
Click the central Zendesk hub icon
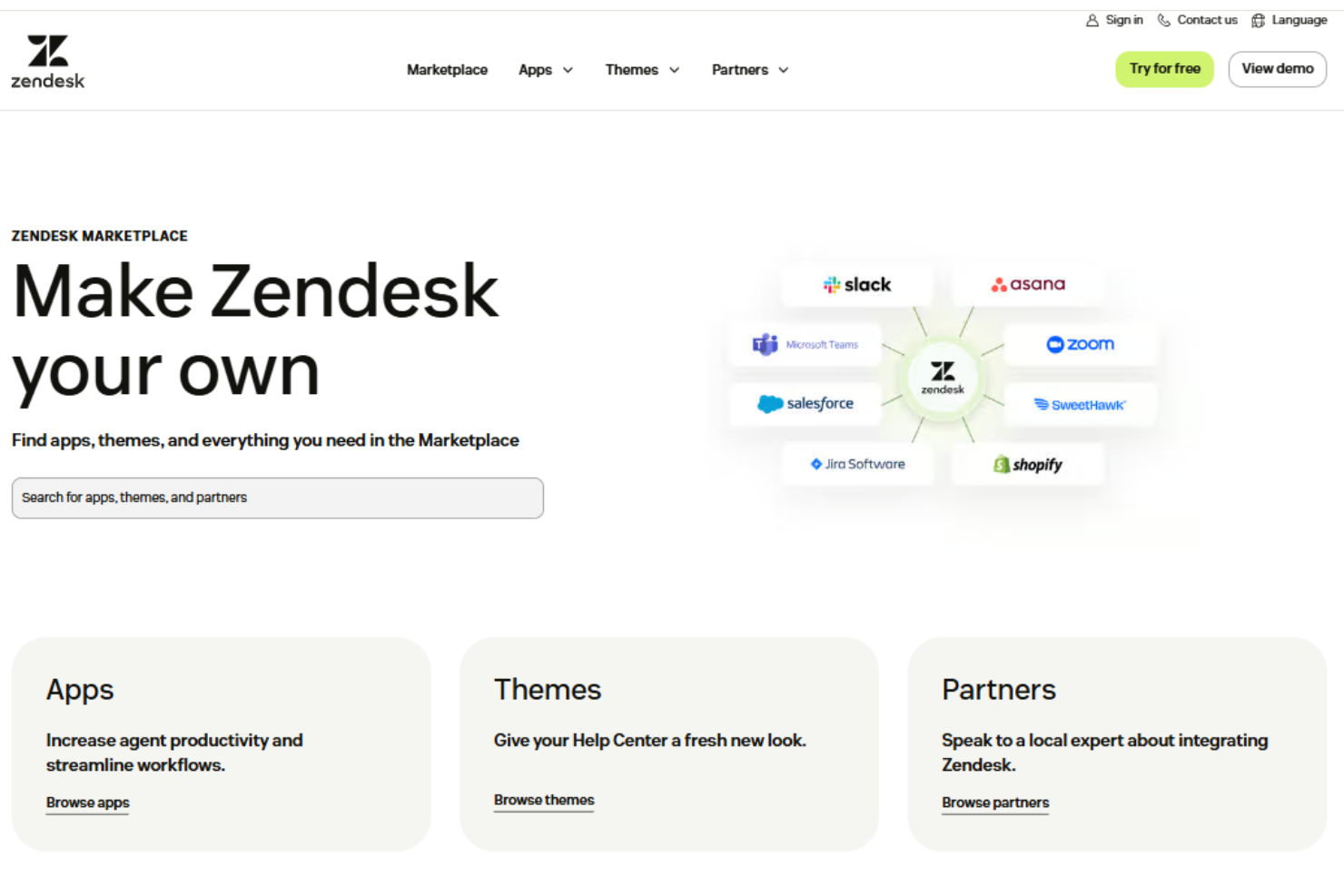pyautogui.click(x=942, y=378)
